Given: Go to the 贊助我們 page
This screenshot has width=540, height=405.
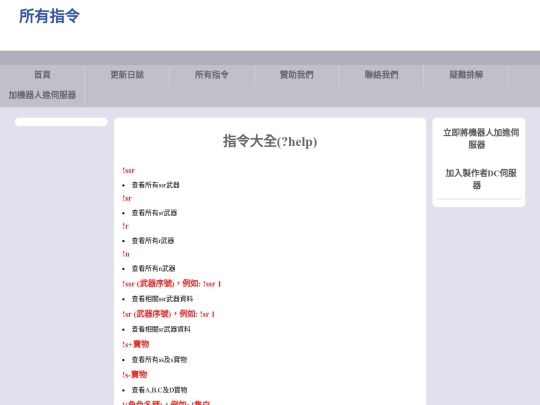Looking at the screenshot, I should tap(297, 75).
